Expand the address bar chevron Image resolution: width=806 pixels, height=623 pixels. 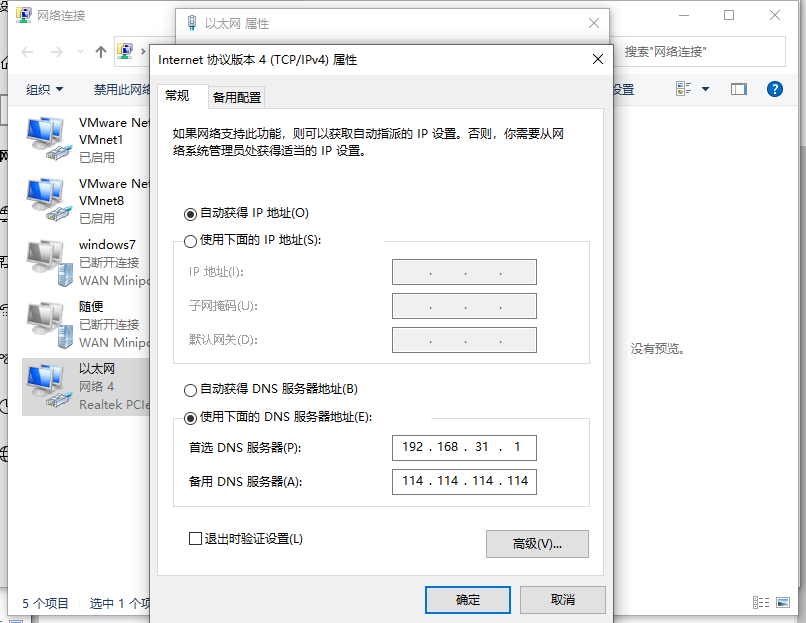(144, 51)
